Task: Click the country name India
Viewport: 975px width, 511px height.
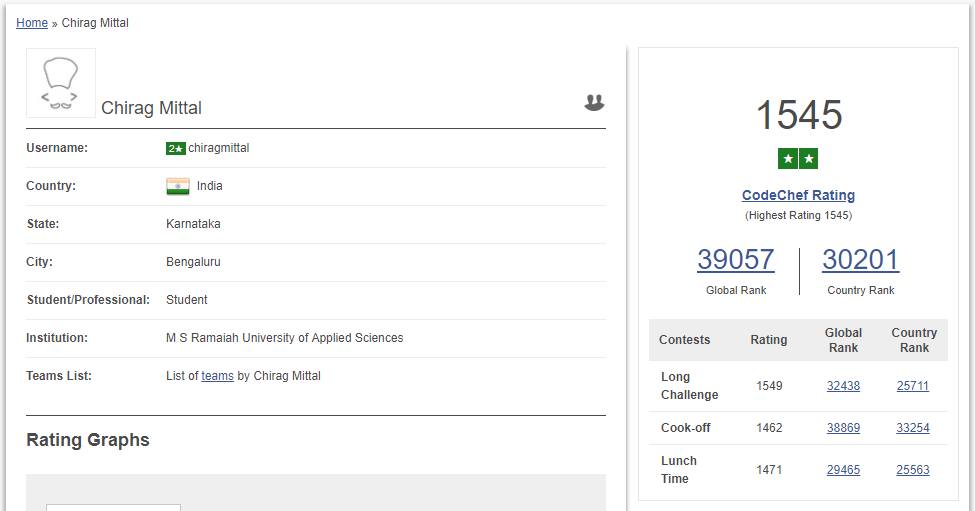Action: pyautogui.click(x=210, y=186)
